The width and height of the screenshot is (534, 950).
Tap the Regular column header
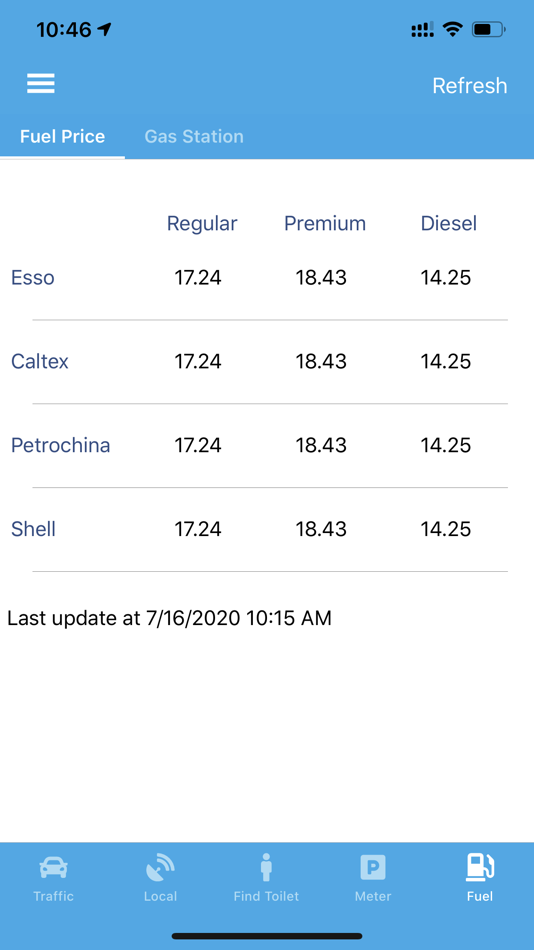click(x=202, y=224)
